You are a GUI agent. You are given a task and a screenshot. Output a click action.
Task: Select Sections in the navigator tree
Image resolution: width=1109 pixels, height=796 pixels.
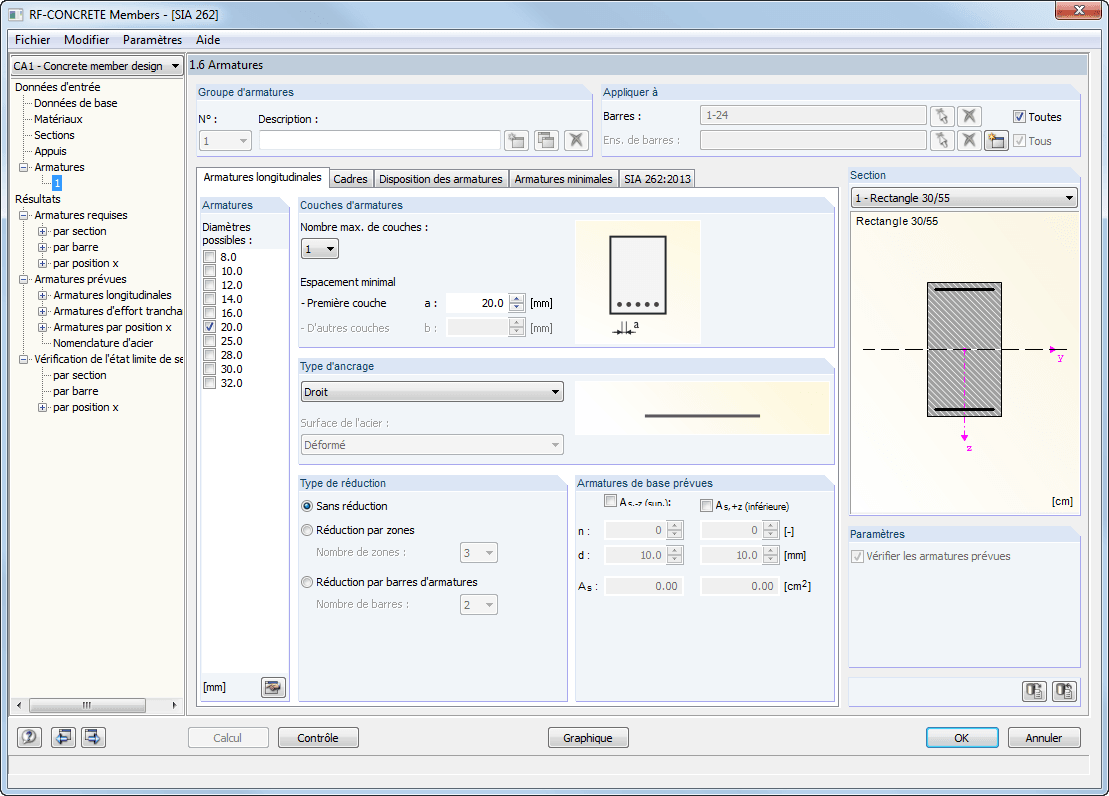[x=54, y=135]
